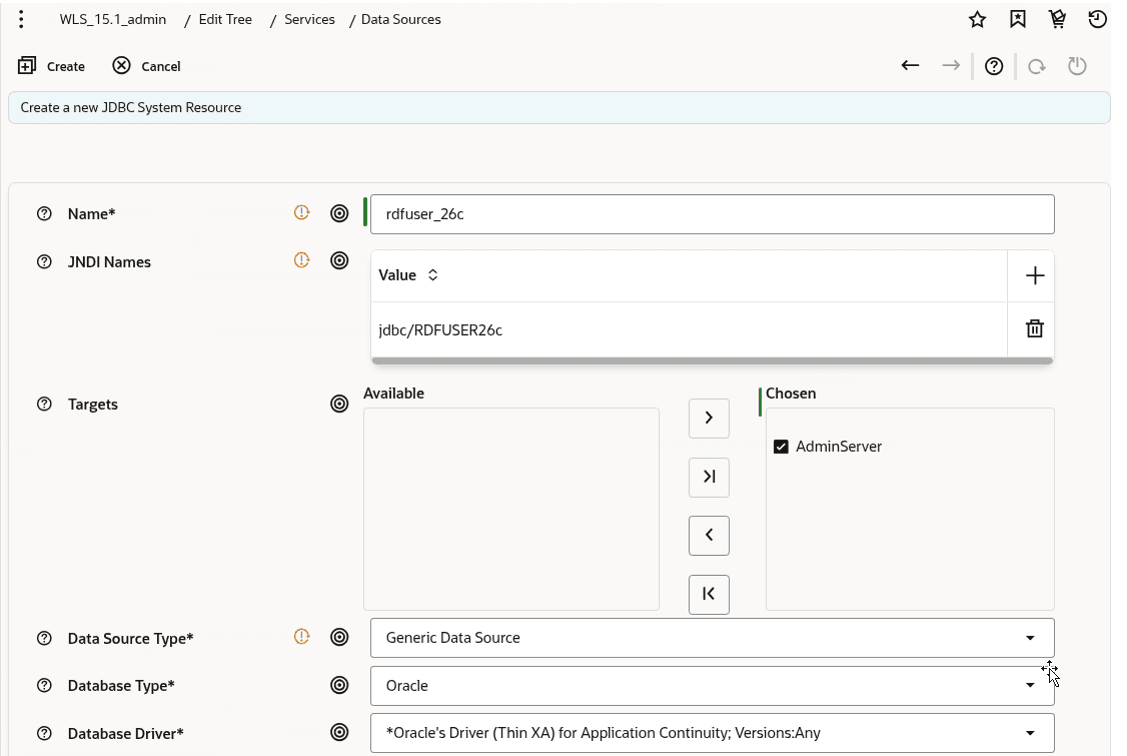
Task: Click the target icon next to Database Type
Action: pos(339,685)
